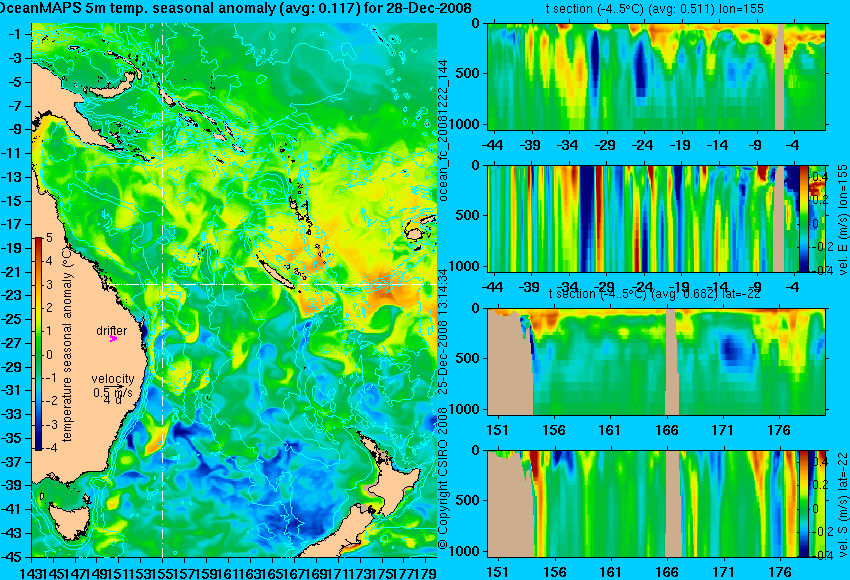Click the vertical dashed lon=155 section line

(x=163, y=291)
